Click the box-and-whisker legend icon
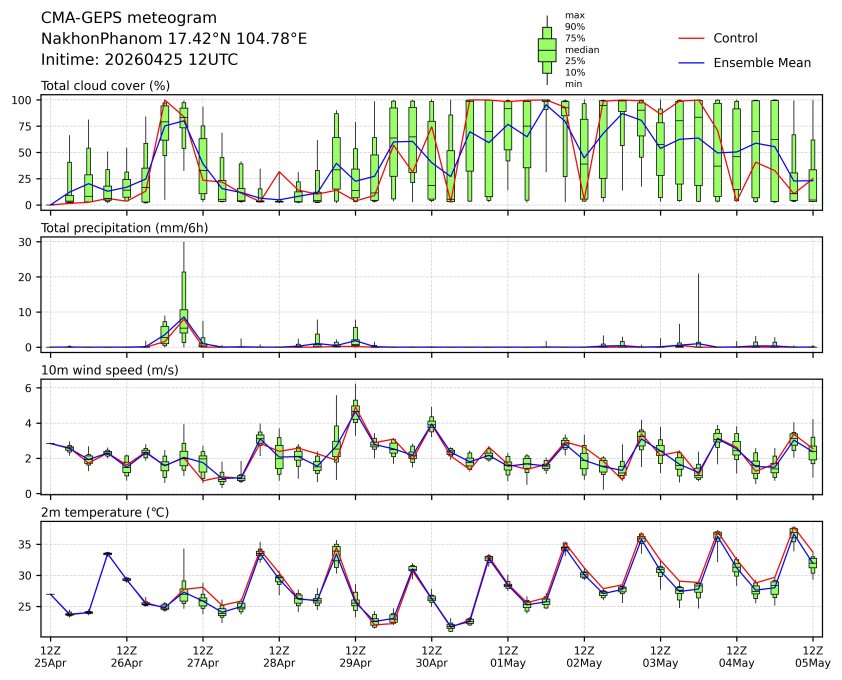Viewport: 842px width, 680px height. pyautogui.click(x=547, y=49)
